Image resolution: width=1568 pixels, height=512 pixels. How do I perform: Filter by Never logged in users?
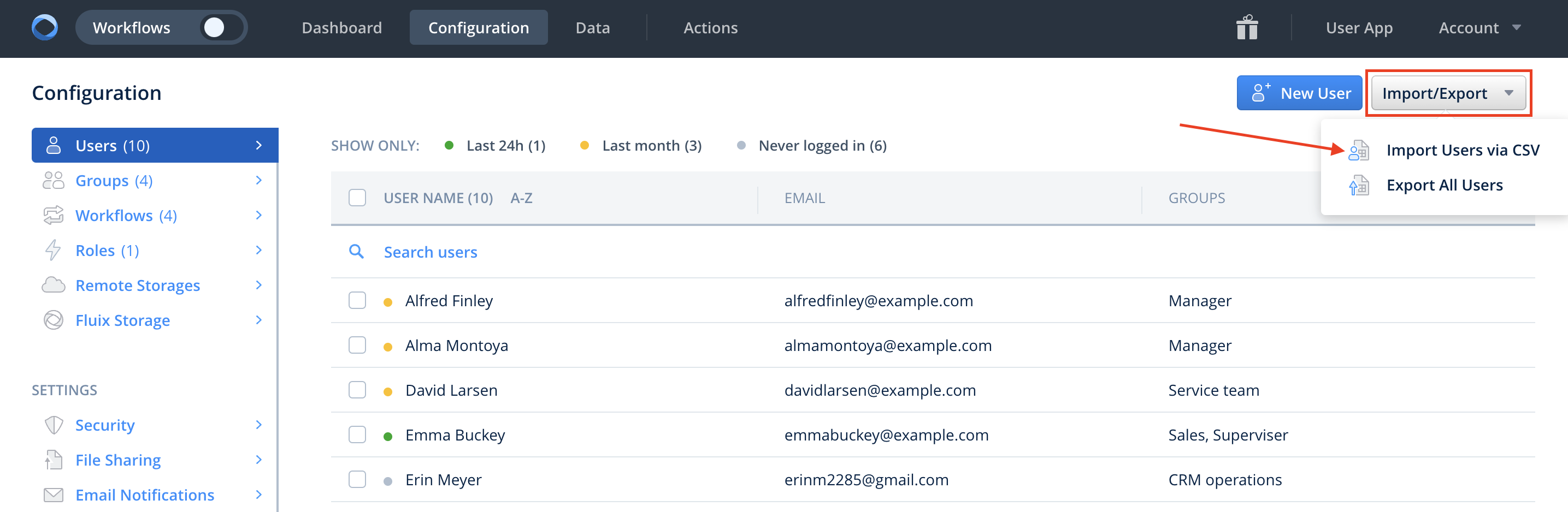pos(822,146)
